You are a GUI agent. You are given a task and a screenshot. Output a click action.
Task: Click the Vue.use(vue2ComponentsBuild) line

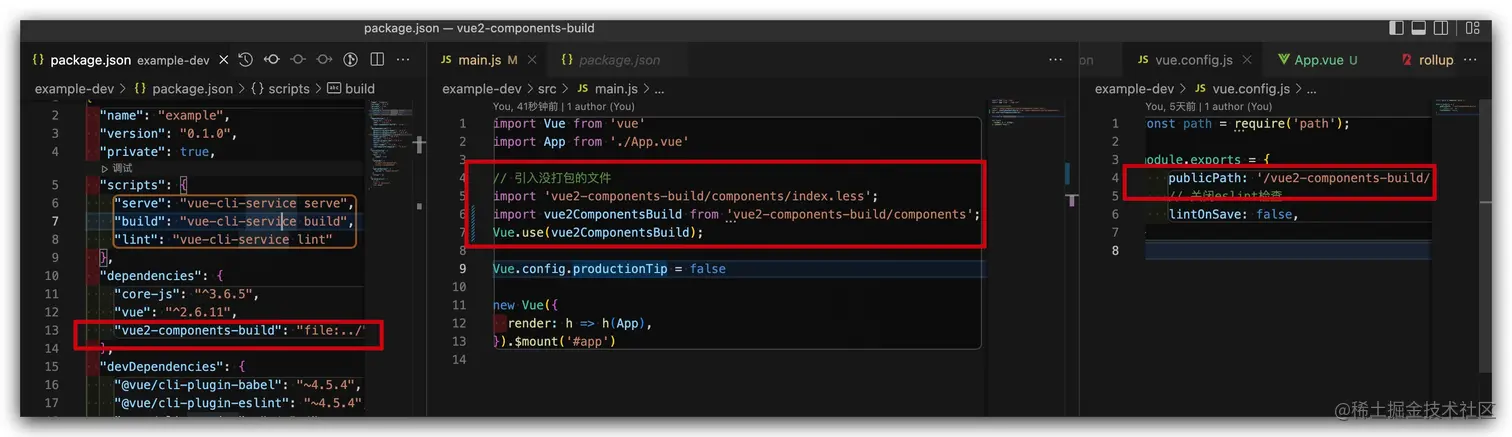(598, 232)
